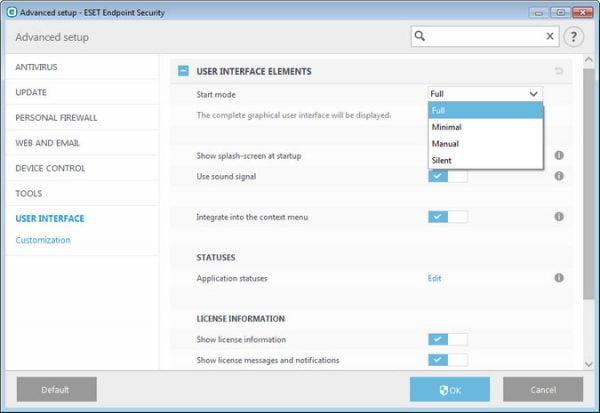
Task: Toggle Show license messages and notifications
Action: point(448,360)
